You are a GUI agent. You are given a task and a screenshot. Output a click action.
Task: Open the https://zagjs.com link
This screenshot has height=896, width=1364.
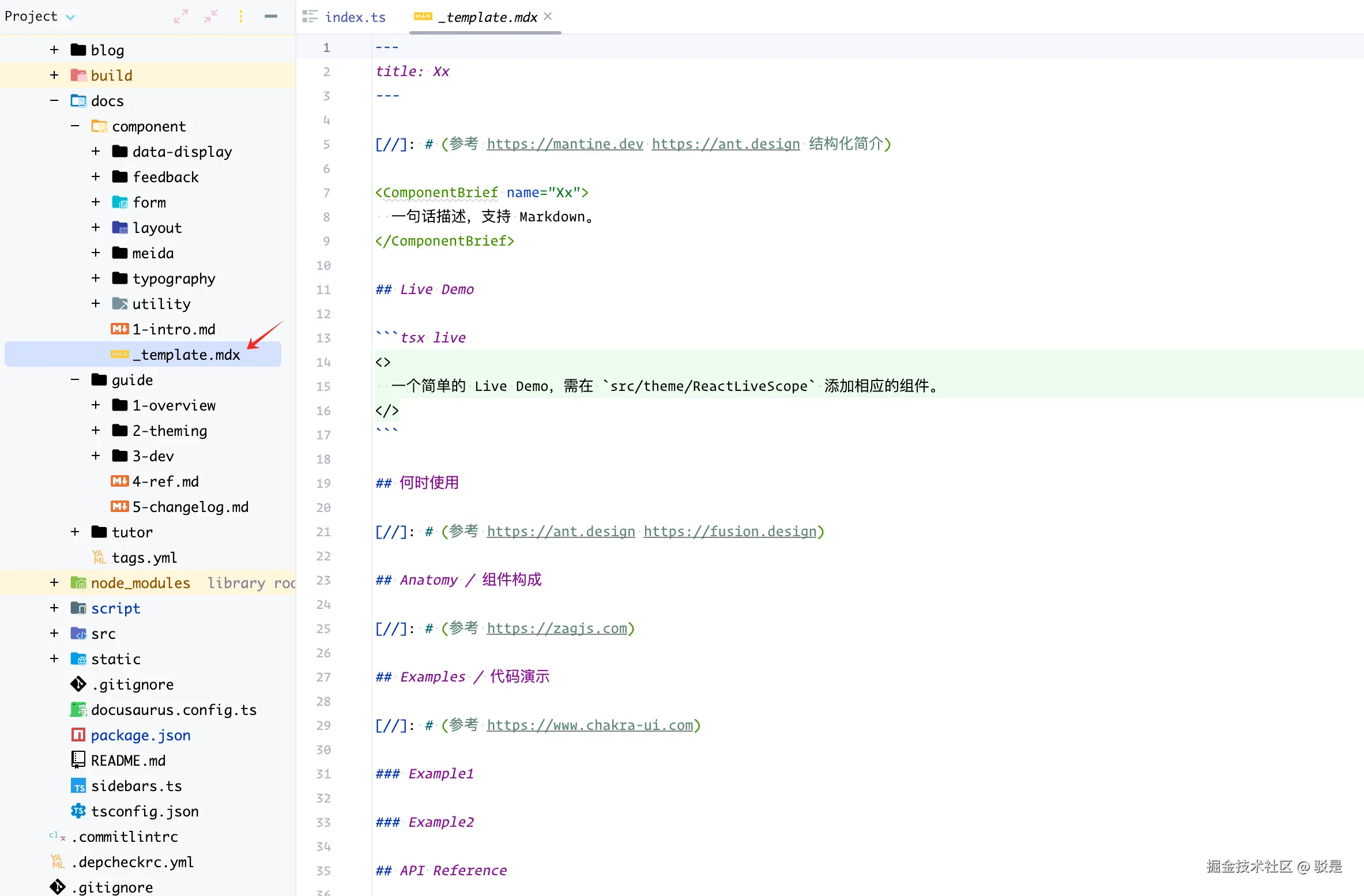click(x=556, y=628)
